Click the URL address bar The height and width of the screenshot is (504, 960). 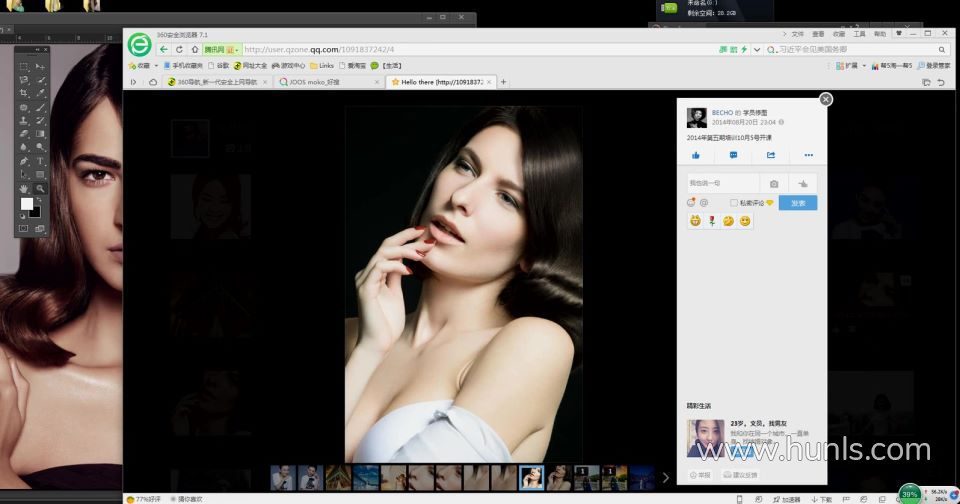478,50
